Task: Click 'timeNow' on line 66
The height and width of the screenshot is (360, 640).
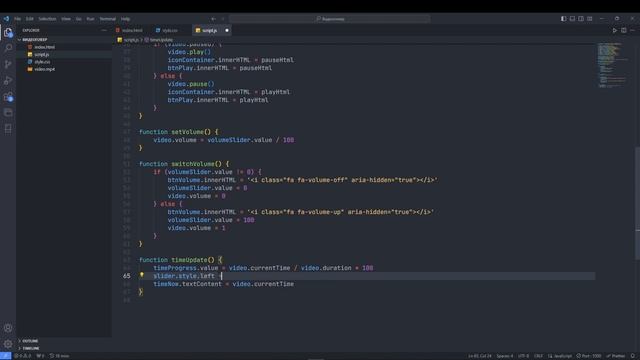Action: (x=166, y=284)
